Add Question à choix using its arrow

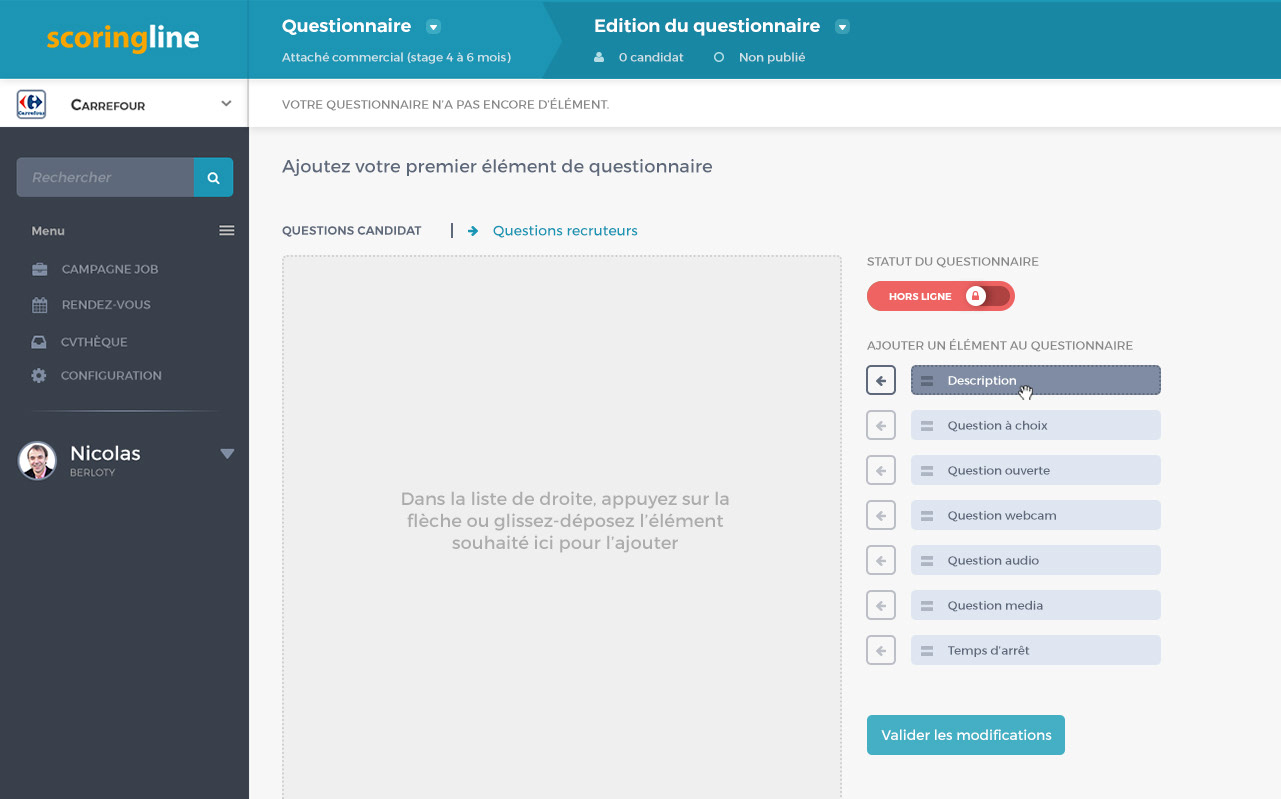[x=881, y=425]
